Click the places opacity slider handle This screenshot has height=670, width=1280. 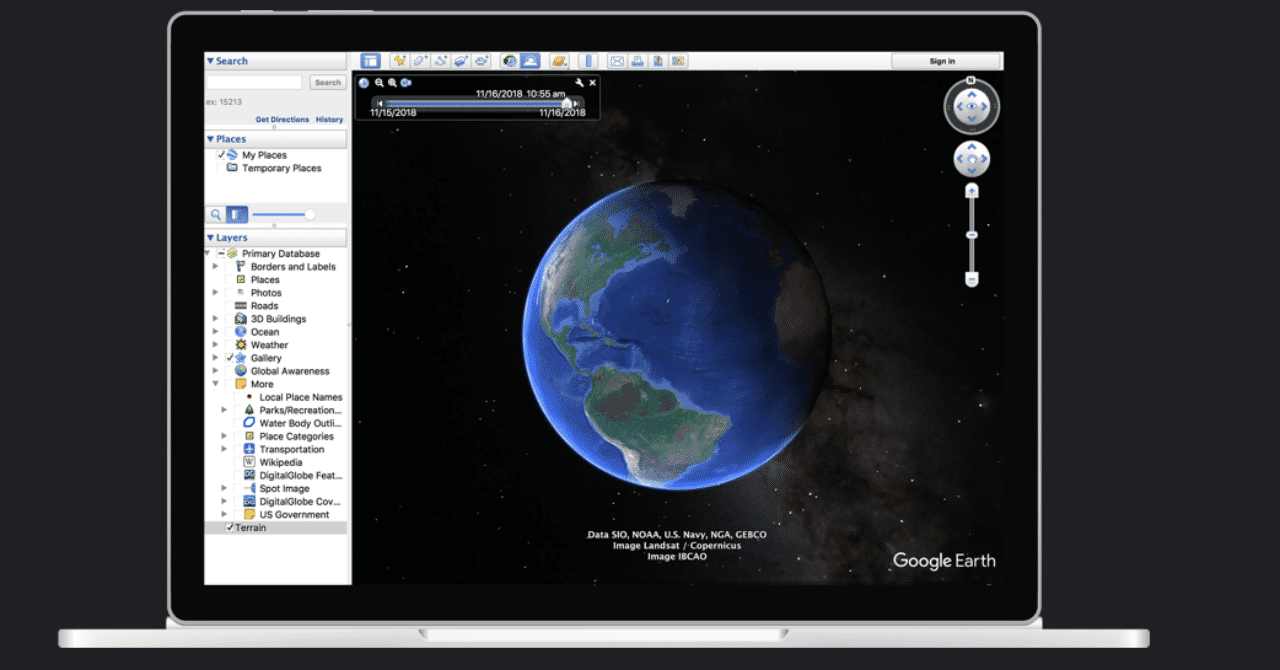pos(310,214)
